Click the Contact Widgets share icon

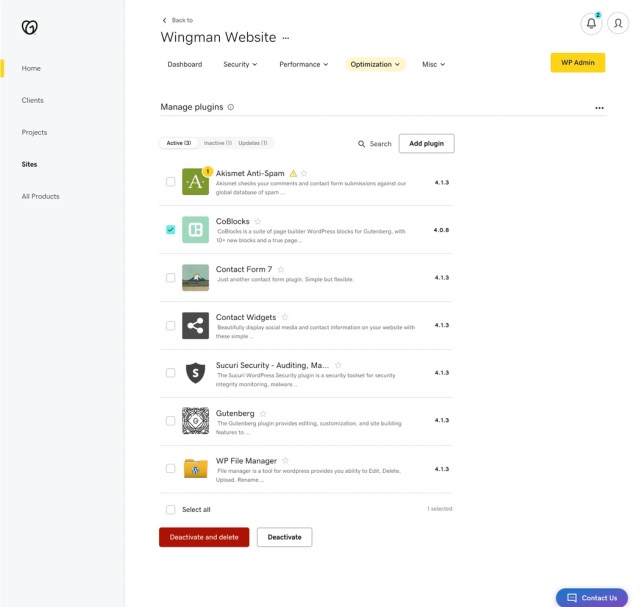click(195, 325)
